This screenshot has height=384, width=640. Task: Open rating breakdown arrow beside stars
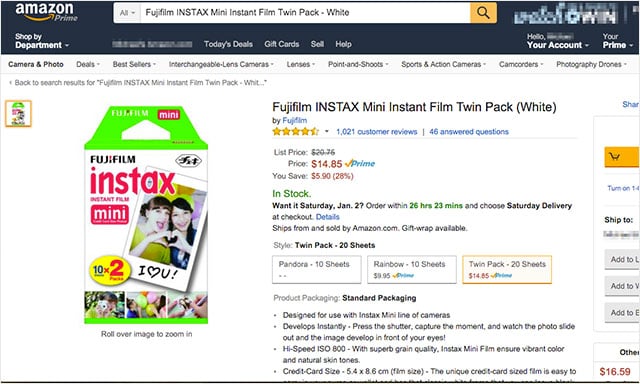(327, 131)
